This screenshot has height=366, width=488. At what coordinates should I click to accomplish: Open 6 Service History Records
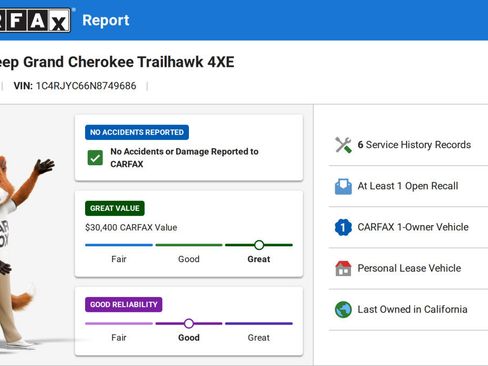[408, 145]
